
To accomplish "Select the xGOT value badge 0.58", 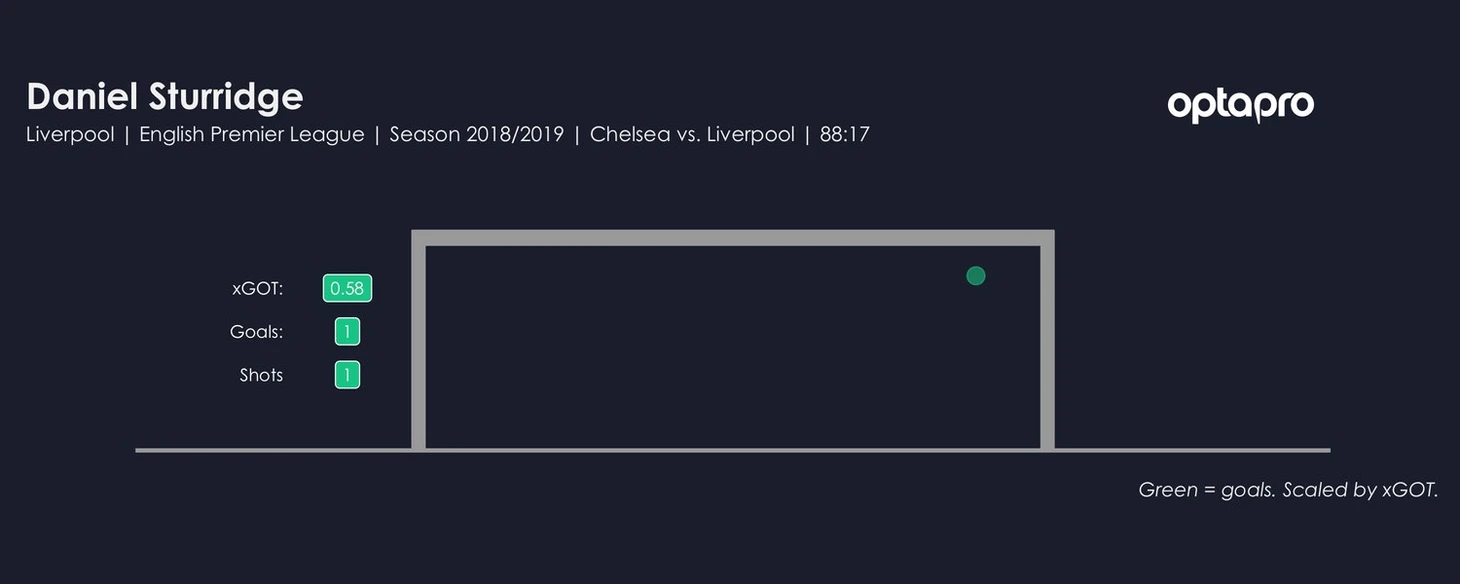I will 347,289.
